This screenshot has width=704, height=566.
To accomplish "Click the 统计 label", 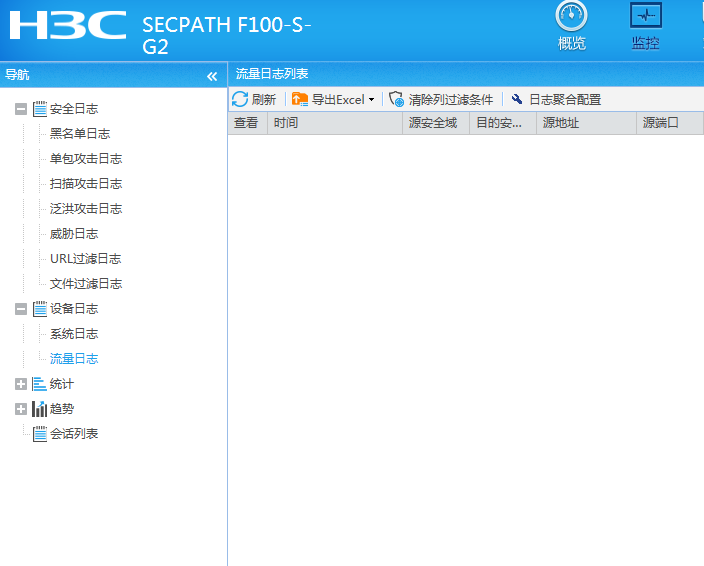I will [62, 384].
